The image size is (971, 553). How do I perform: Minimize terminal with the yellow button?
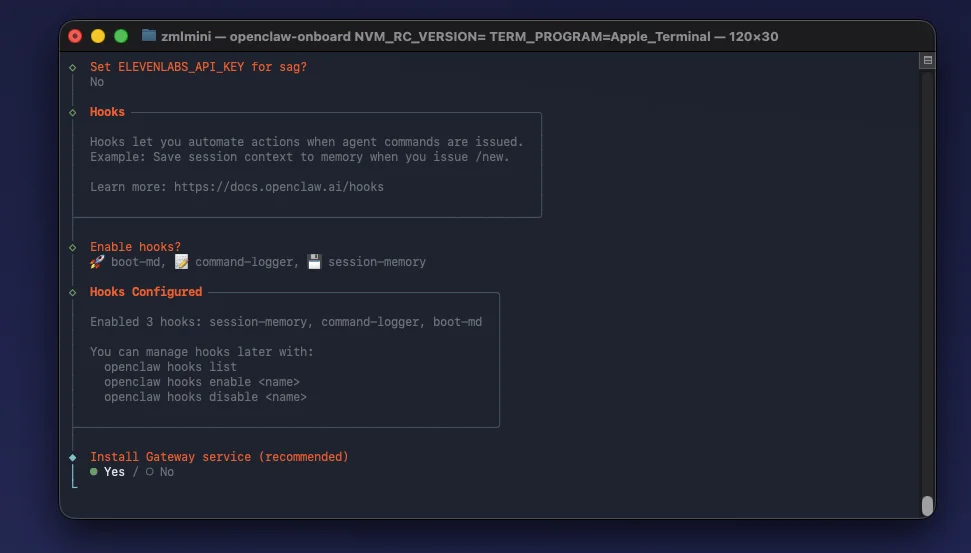click(x=98, y=36)
